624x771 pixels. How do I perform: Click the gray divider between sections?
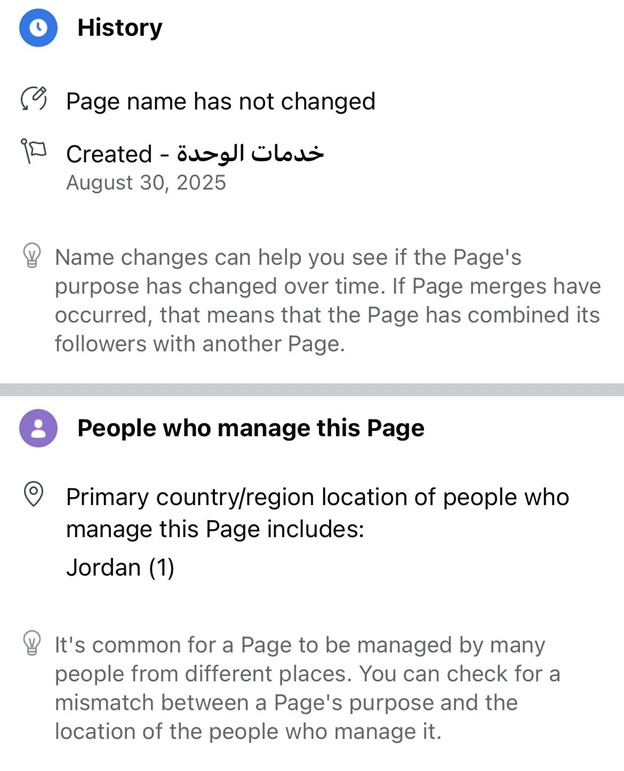[312, 389]
